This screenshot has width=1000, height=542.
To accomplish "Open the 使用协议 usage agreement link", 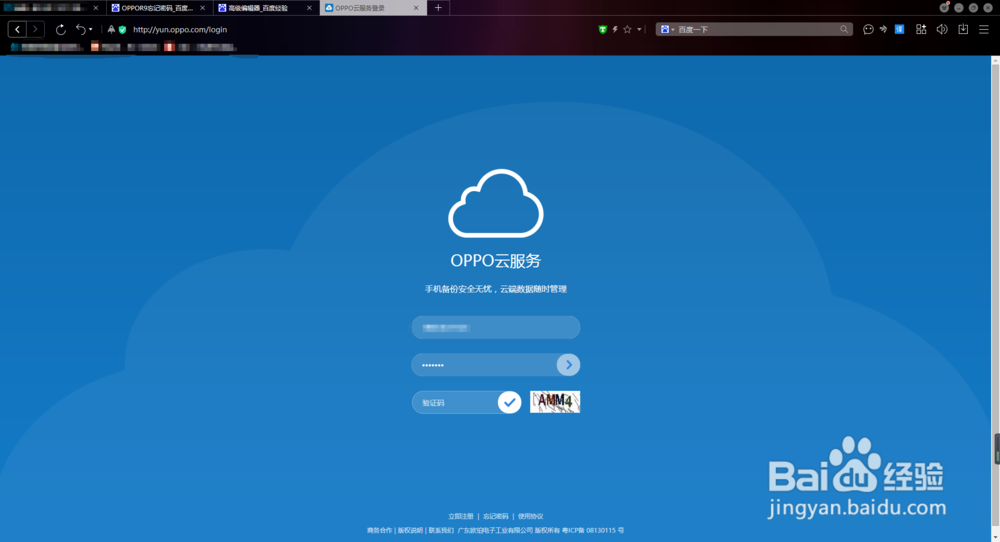I will pyautogui.click(x=531, y=516).
